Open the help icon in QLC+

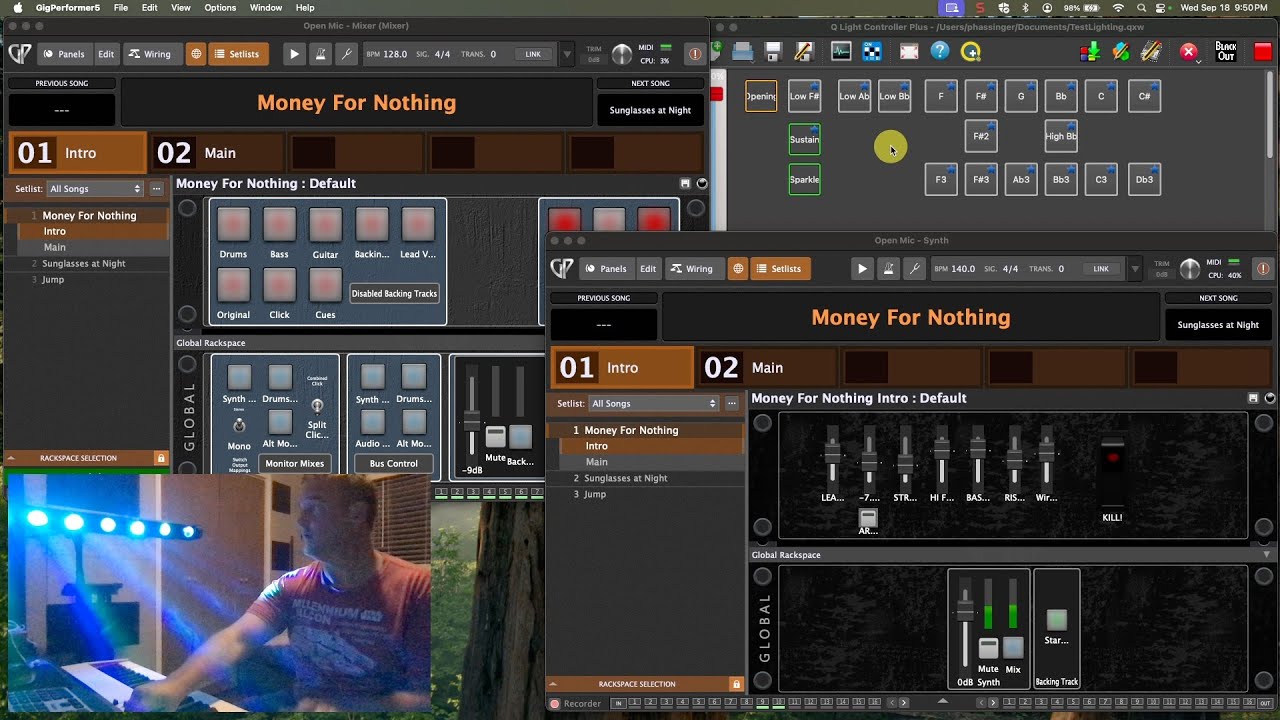point(940,51)
